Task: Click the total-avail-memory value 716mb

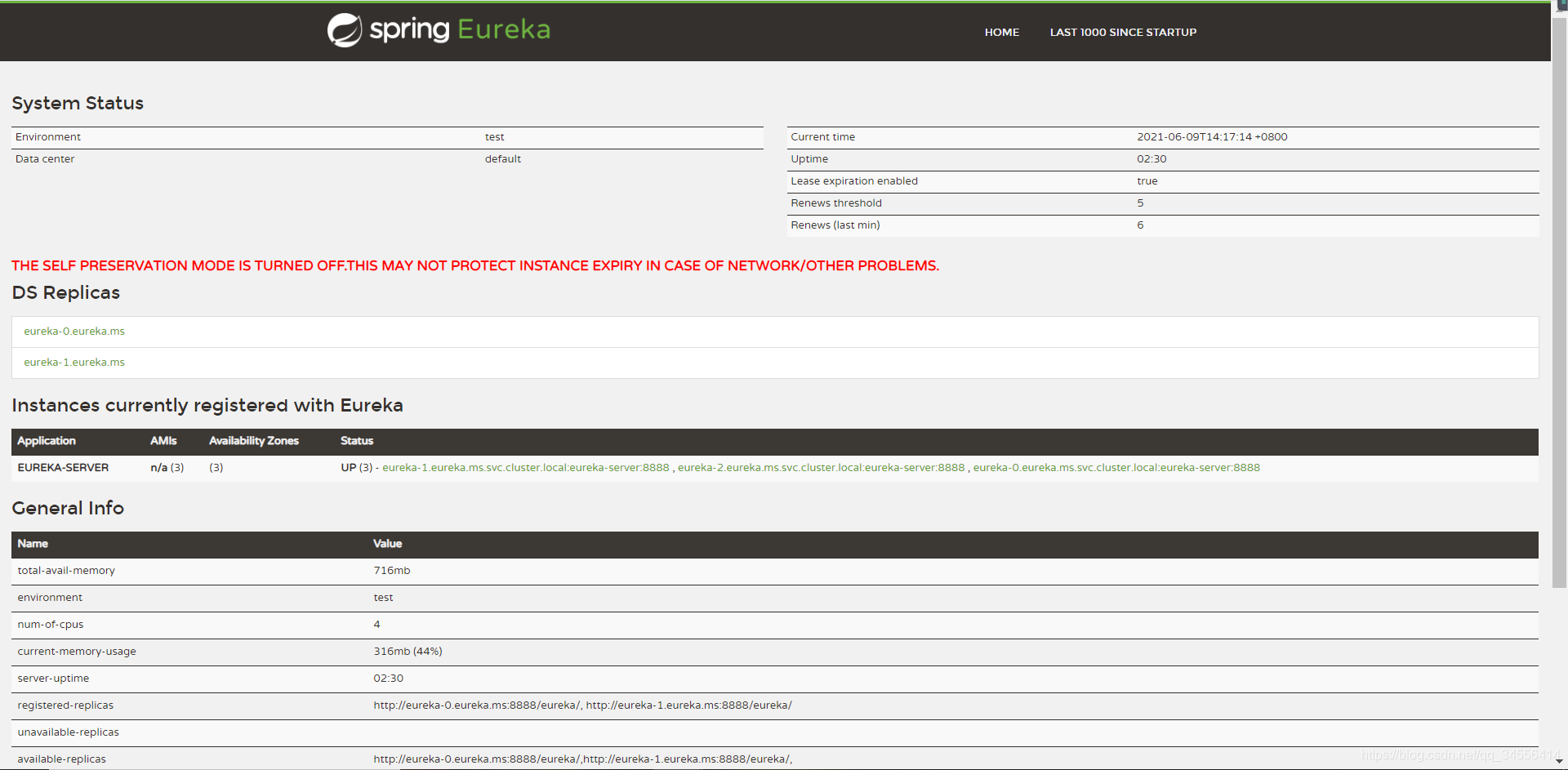Action: tap(392, 571)
